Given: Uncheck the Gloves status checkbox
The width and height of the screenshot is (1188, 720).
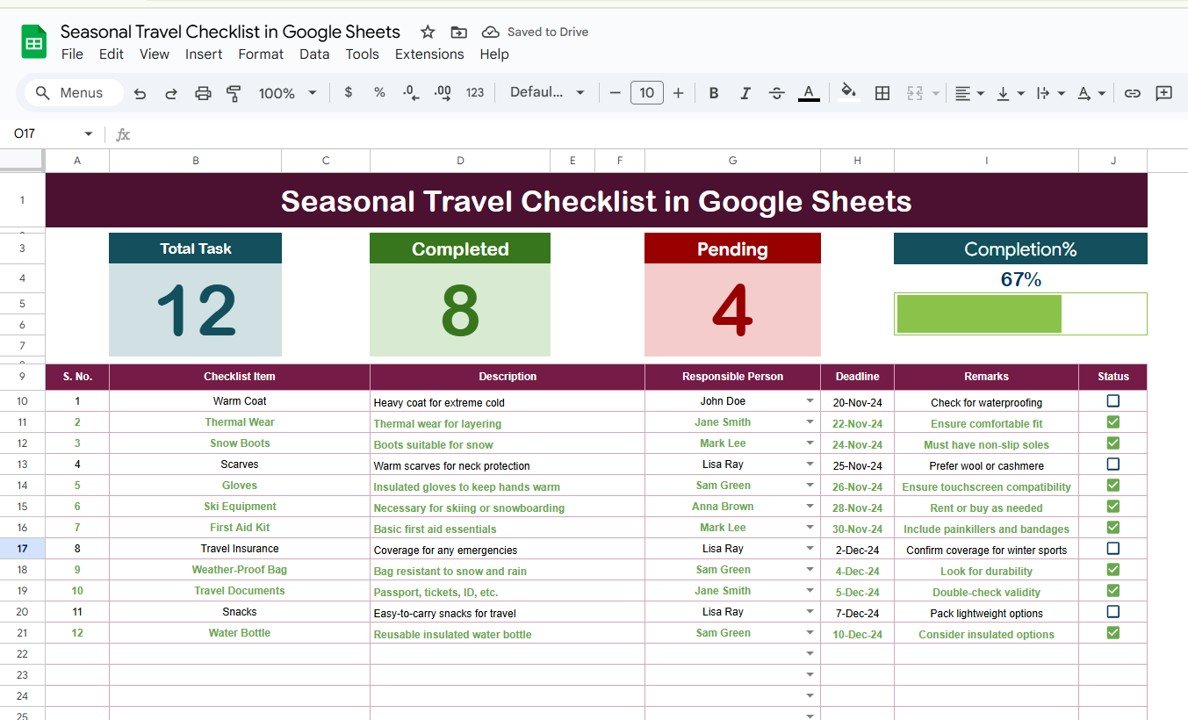Looking at the screenshot, I should pos(1112,485).
